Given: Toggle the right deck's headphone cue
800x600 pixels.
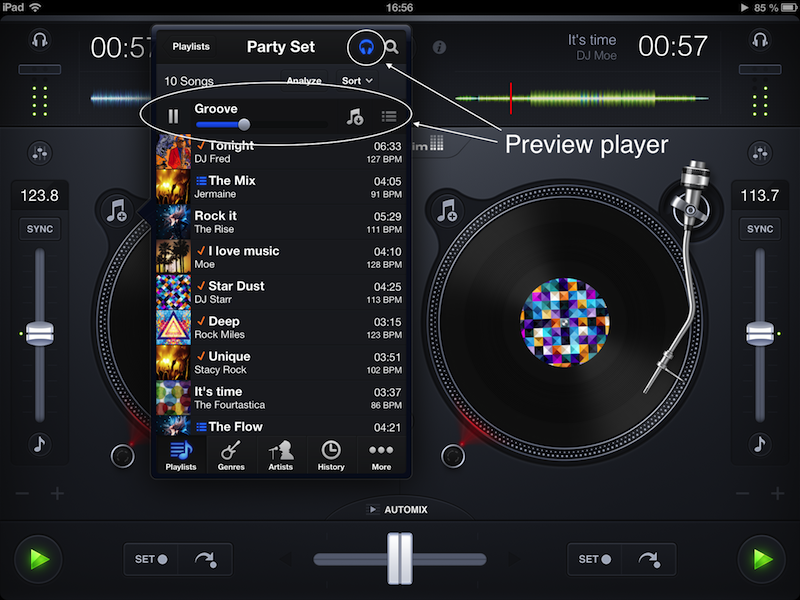Looking at the screenshot, I should (760, 41).
